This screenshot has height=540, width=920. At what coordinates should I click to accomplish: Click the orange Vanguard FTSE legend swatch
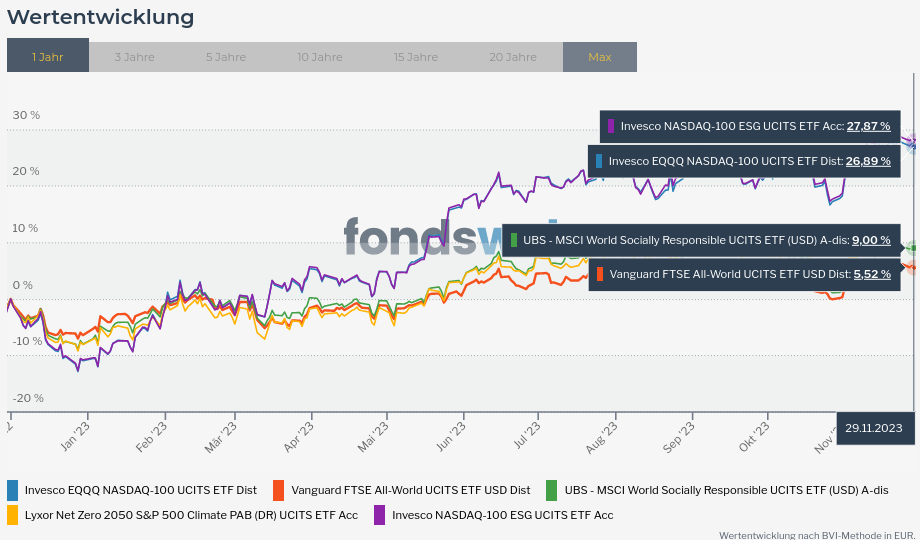click(279, 490)
